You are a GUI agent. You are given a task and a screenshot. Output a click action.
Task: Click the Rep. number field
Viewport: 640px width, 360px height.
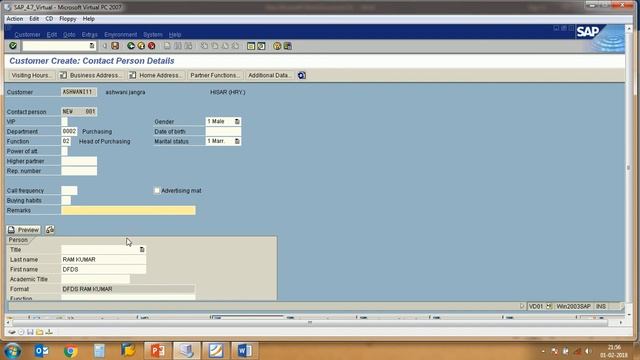(x=79, y=171)
